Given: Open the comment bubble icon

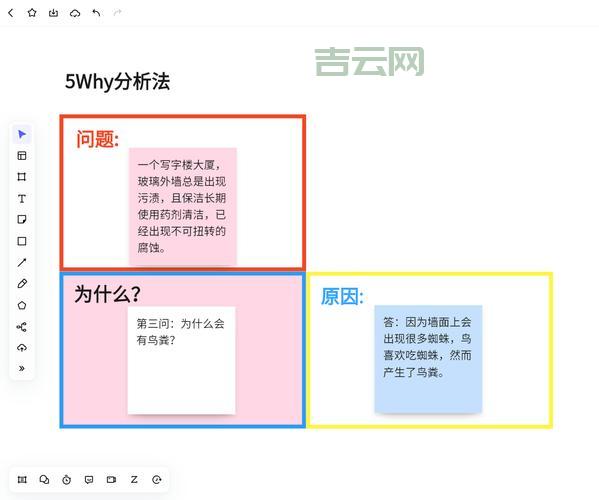Looking at the screenshot, I should click(x=89, y=480).
